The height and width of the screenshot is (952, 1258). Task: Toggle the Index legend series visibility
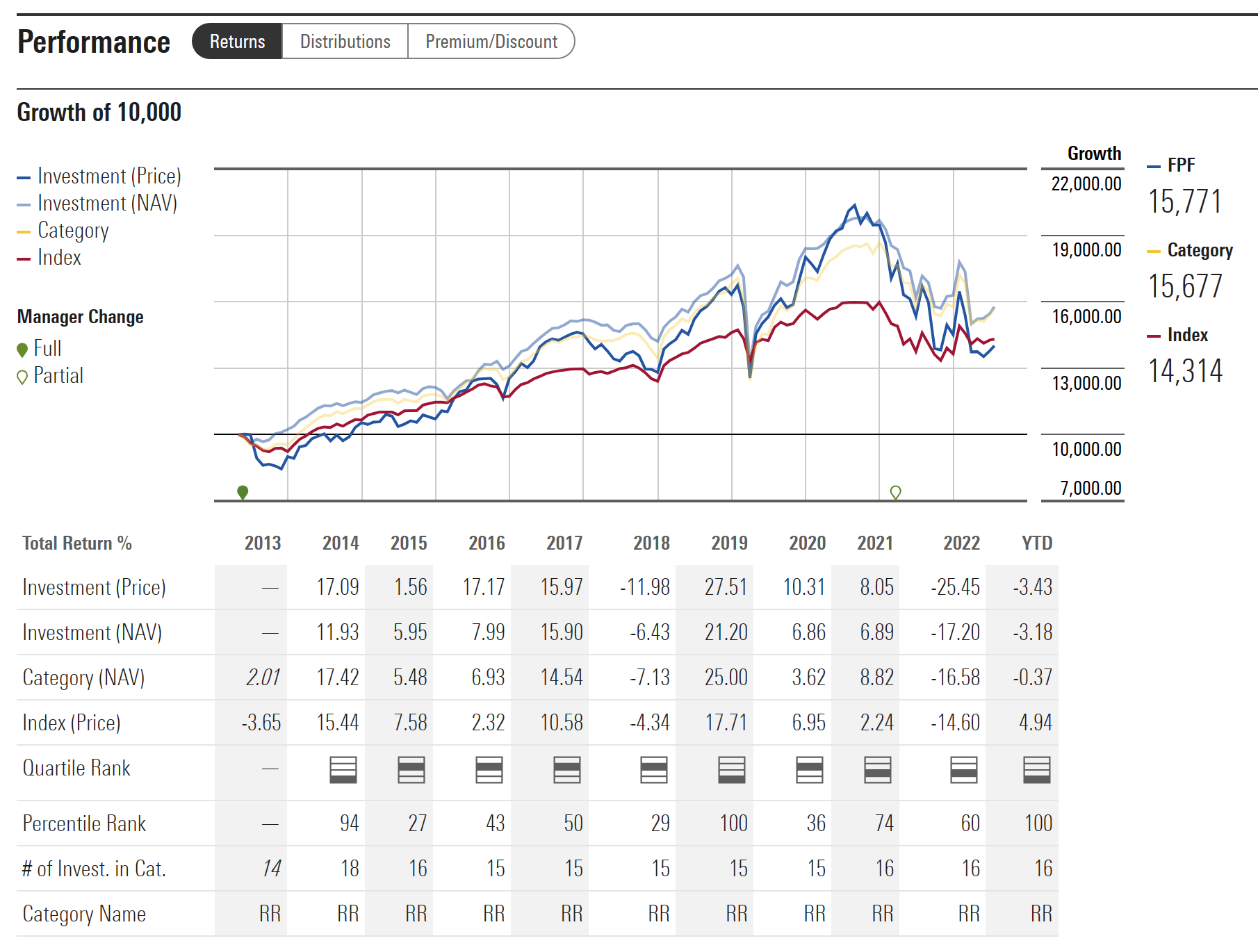point(59,257)
